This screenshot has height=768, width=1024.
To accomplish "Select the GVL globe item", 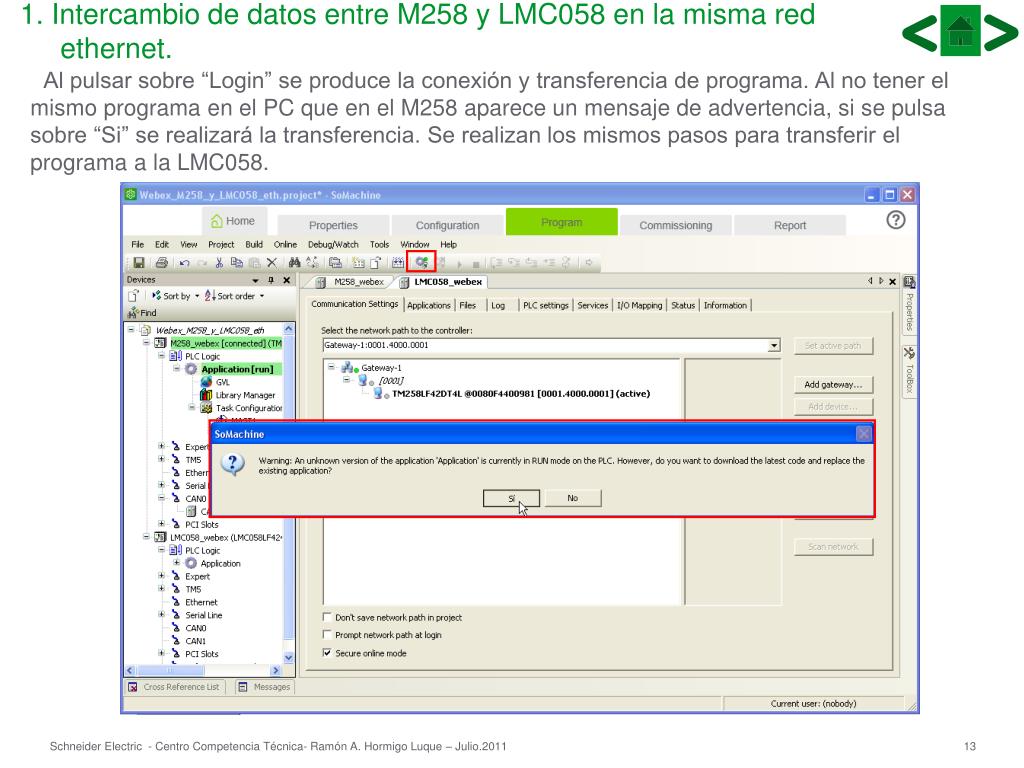I will pos(206,382).
